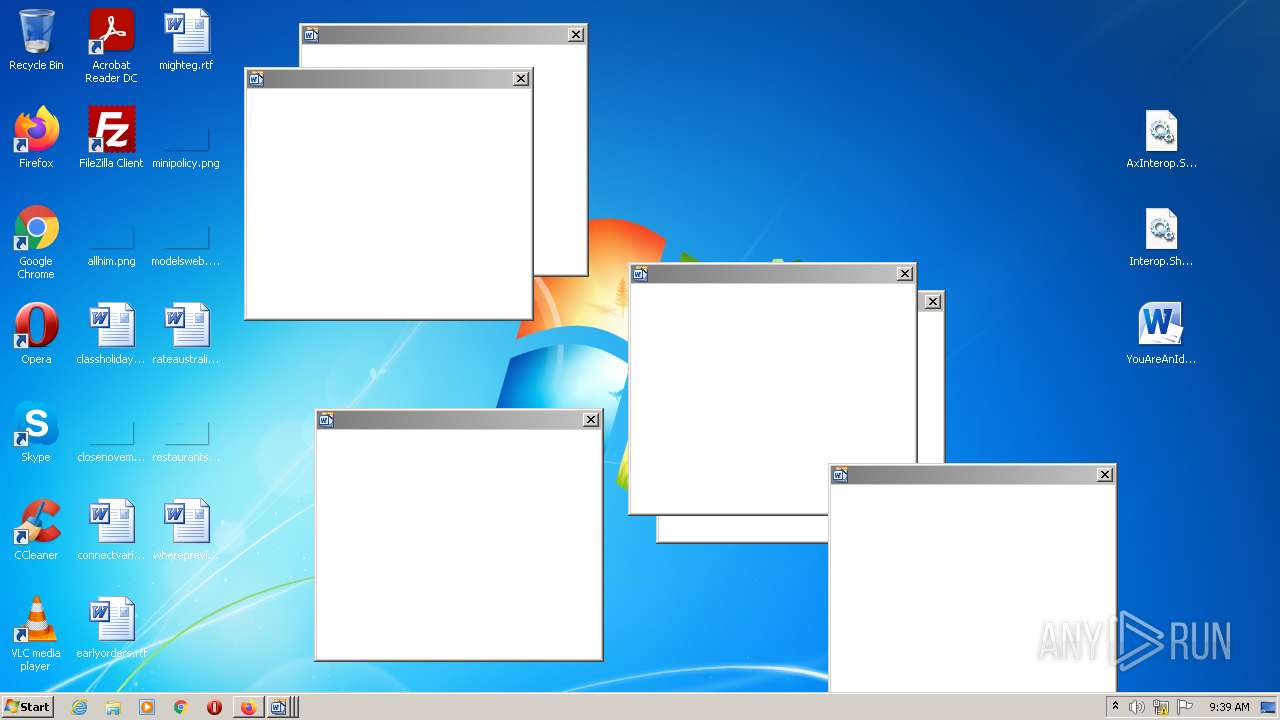Launch VLC media player shortcut
Screen dimensions: 1280x720
tap(36, 634)
